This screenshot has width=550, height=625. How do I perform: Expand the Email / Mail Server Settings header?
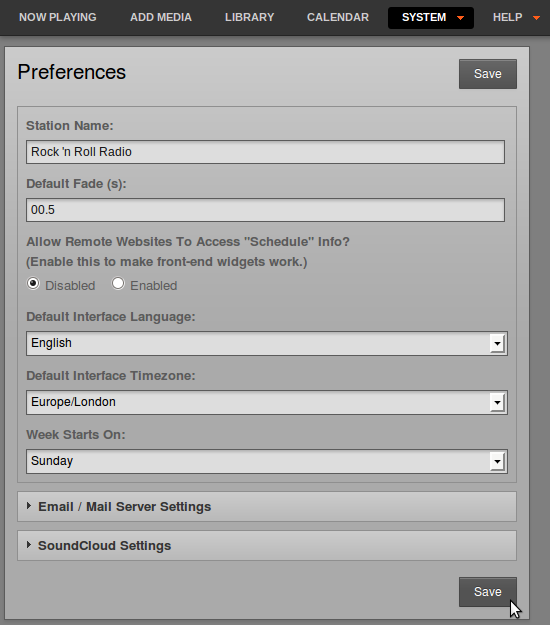pyautogui.click(x=267, y=507)
